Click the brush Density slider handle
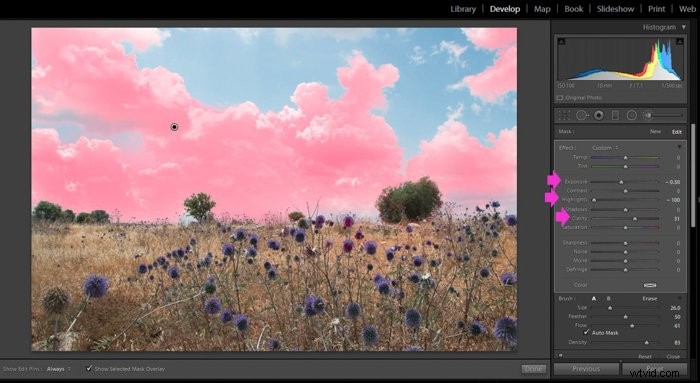Screen dimensions: 700x383 pyautogui.click(x=646, y=342)
